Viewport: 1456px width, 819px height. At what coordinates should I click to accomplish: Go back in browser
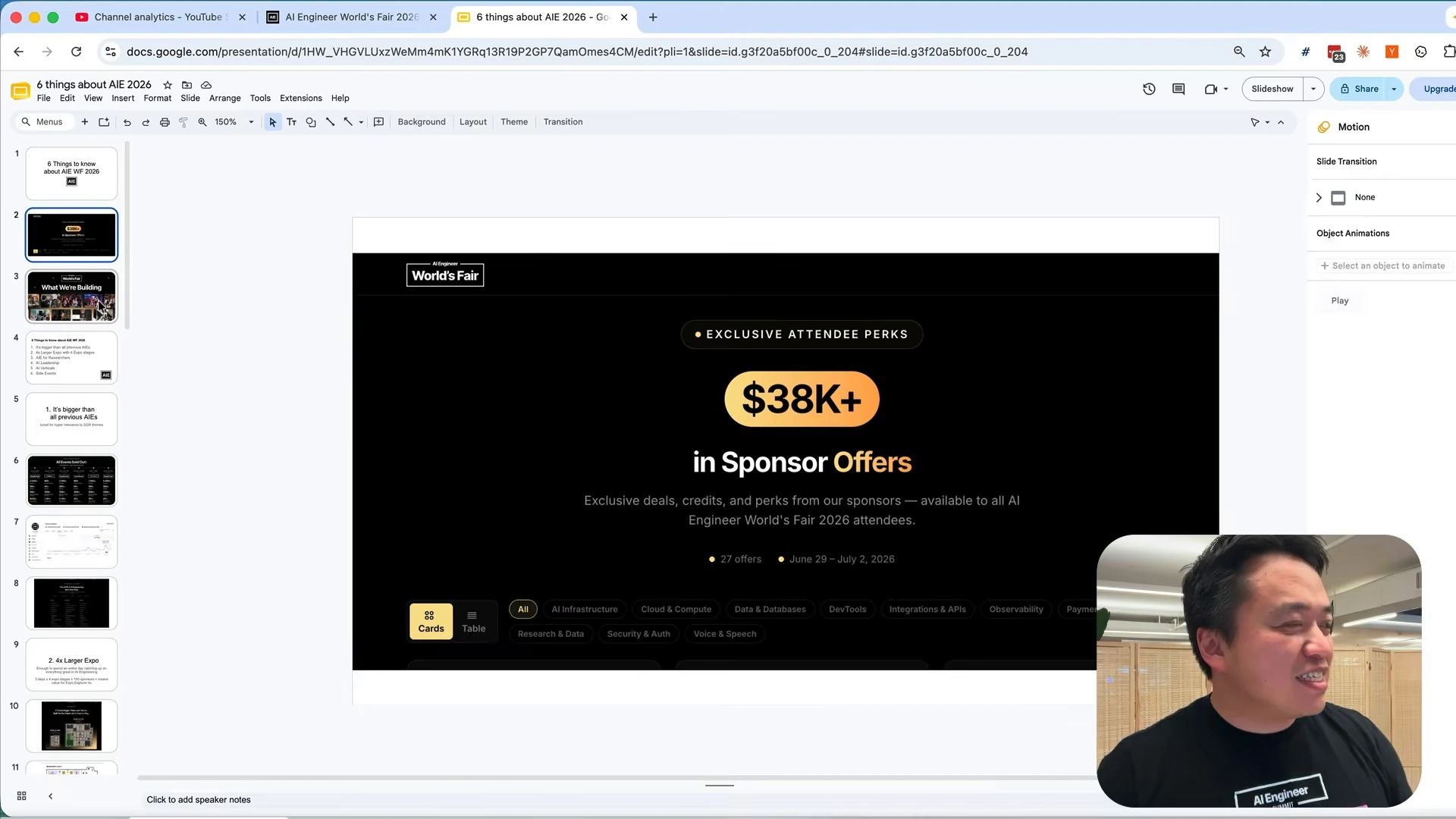point(19,52)
